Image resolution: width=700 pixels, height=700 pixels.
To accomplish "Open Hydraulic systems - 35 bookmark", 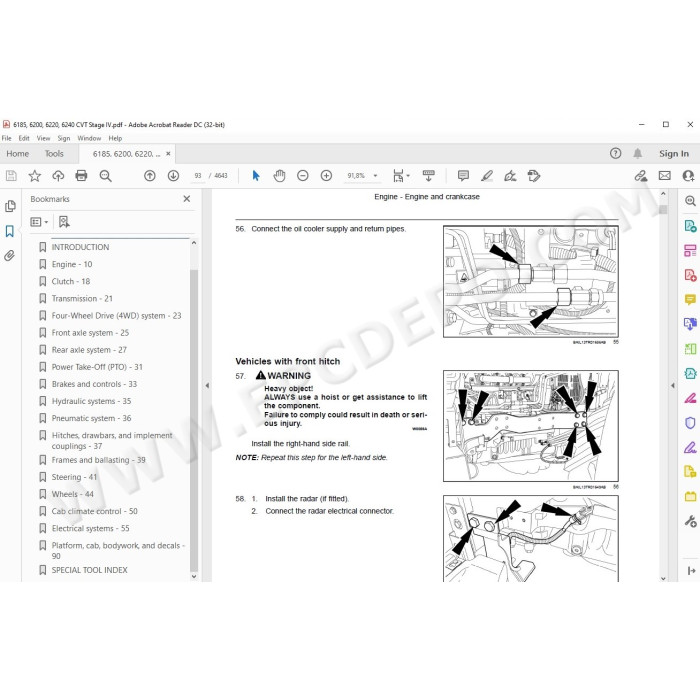I will pos(92,401).
